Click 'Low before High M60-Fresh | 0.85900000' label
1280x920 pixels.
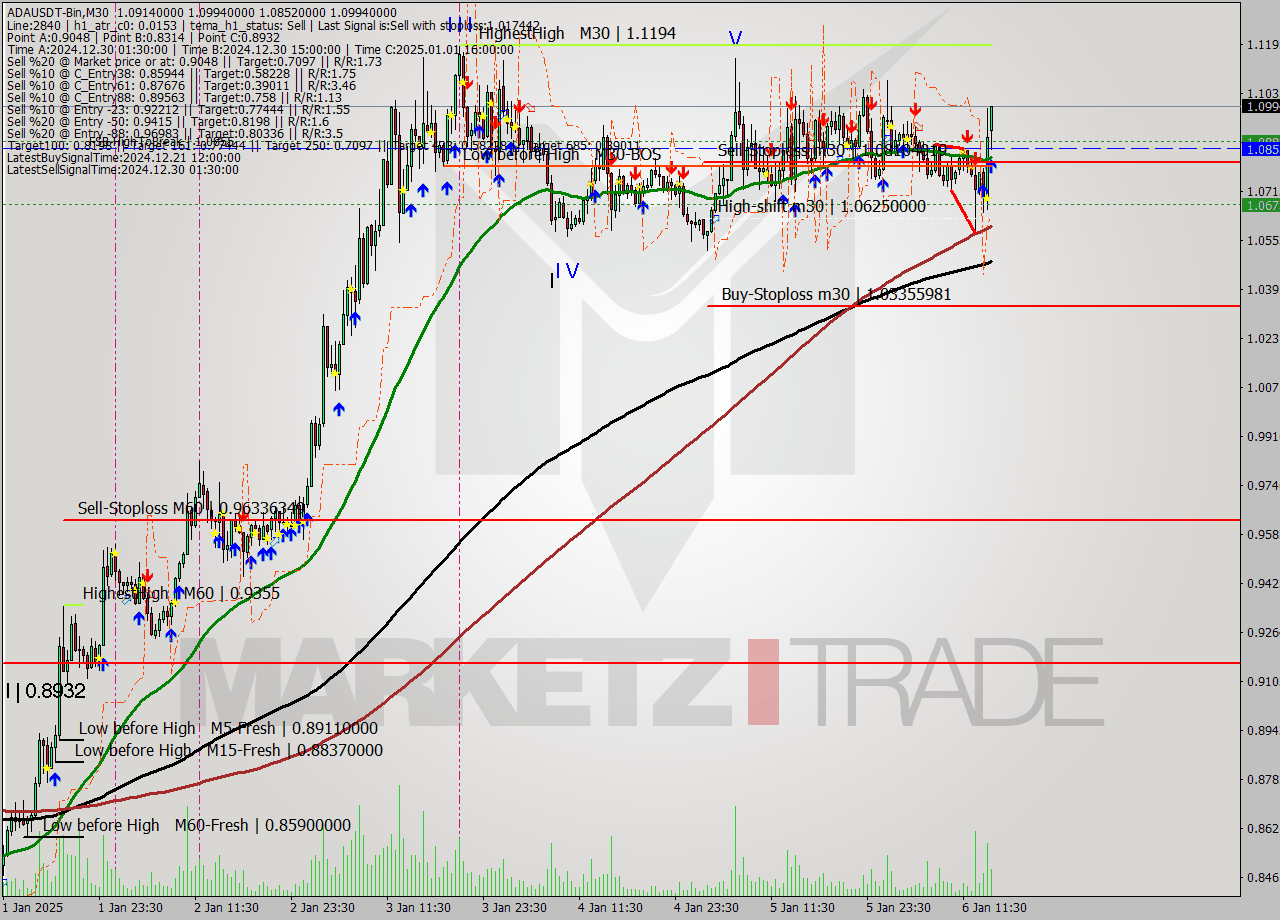click(197, 825)
